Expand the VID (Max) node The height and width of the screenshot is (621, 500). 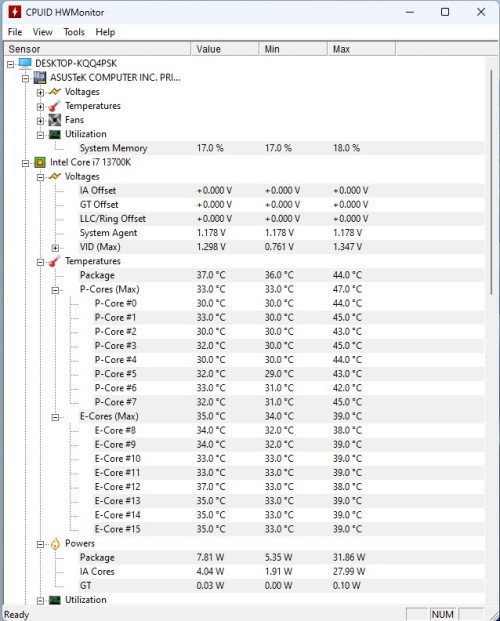tap(55, 248)
